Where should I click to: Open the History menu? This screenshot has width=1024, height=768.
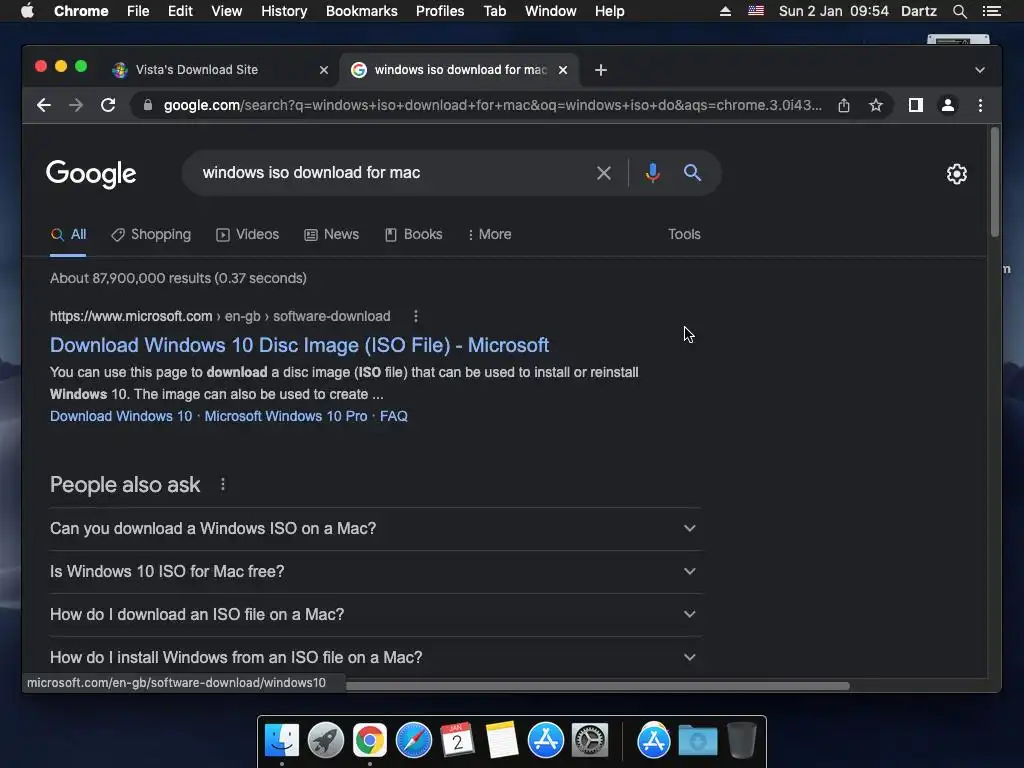tap(284, 11)
